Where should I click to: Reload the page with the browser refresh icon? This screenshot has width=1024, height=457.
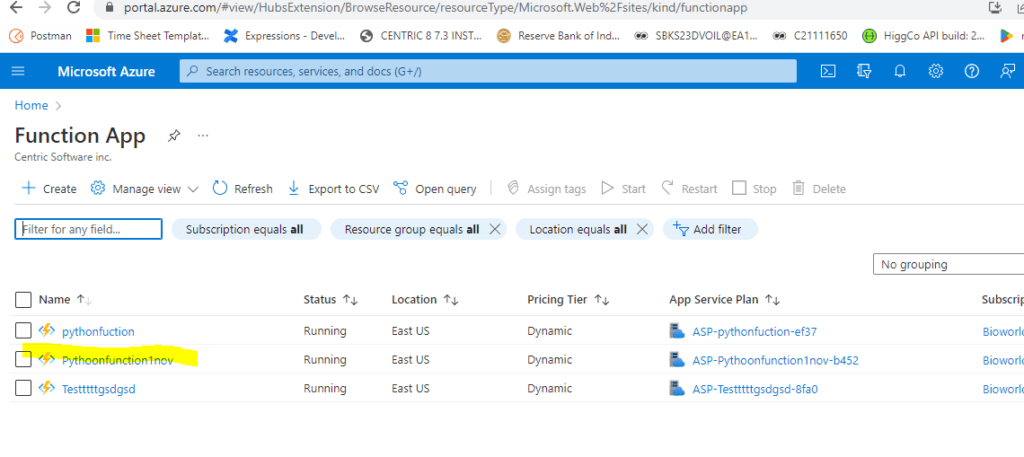74,7
